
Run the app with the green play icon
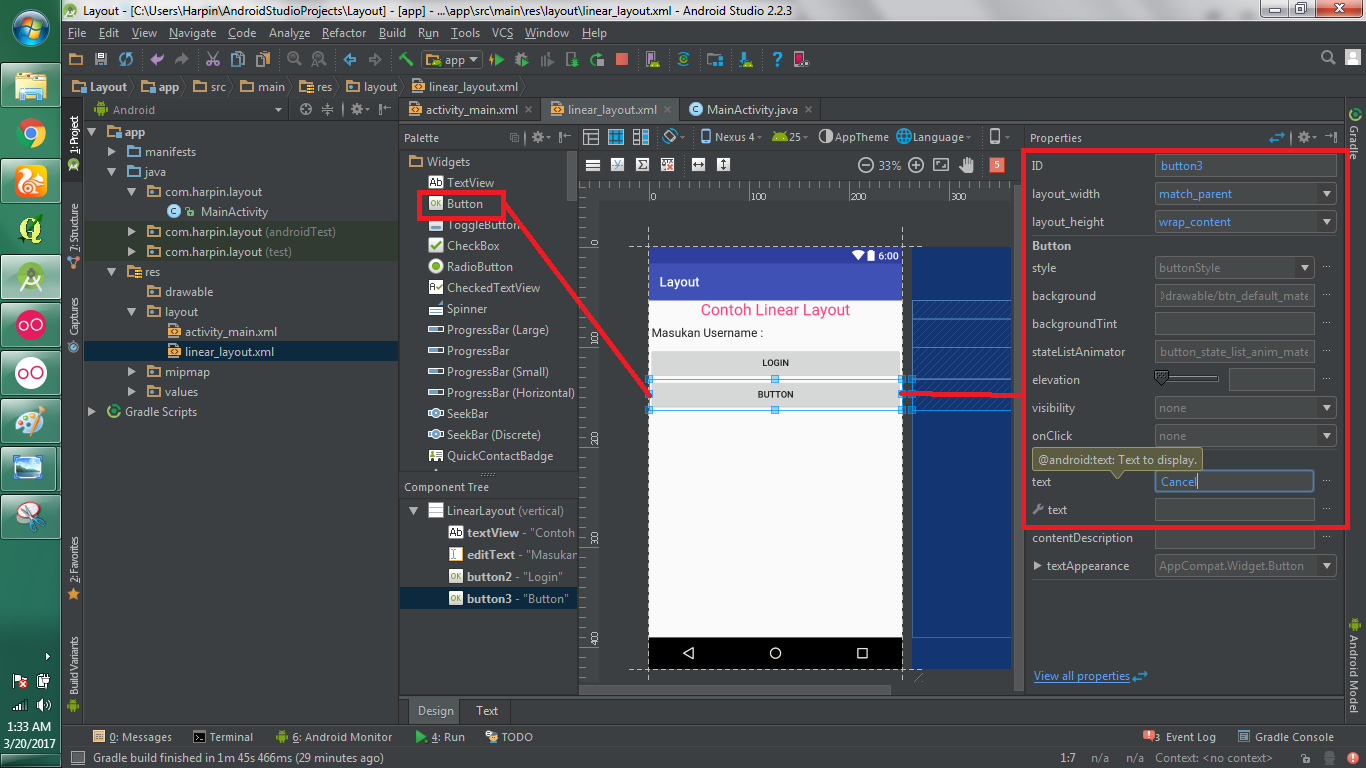tap(498, 60)
